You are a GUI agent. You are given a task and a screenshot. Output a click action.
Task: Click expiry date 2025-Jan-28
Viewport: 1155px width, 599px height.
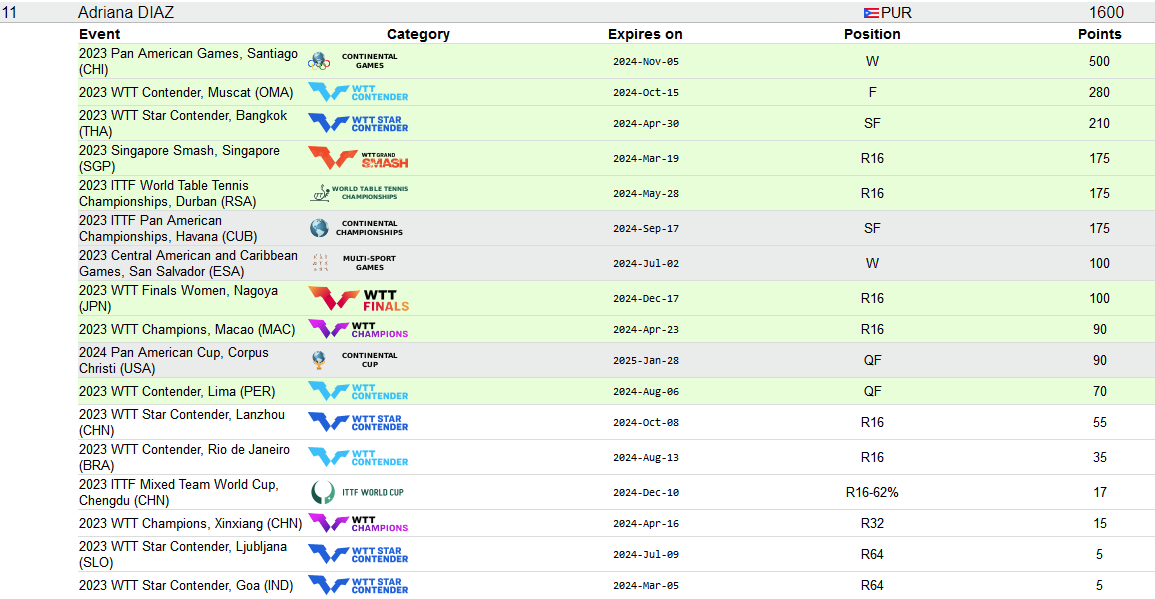pos(646,361)
